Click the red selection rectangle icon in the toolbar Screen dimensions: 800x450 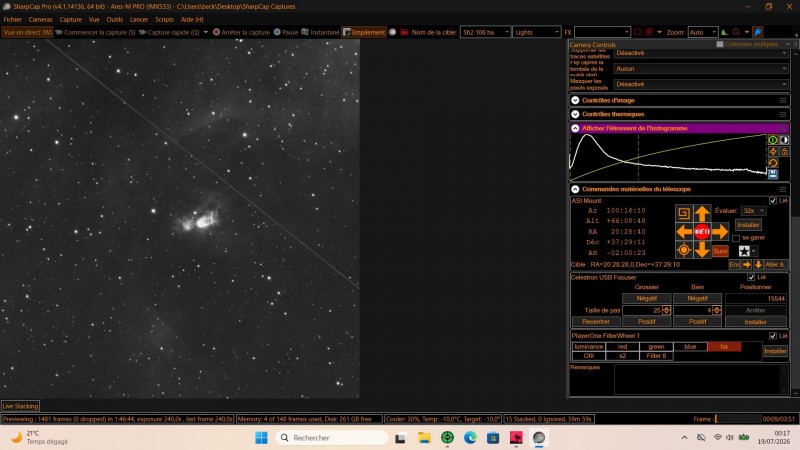(637, 32)
